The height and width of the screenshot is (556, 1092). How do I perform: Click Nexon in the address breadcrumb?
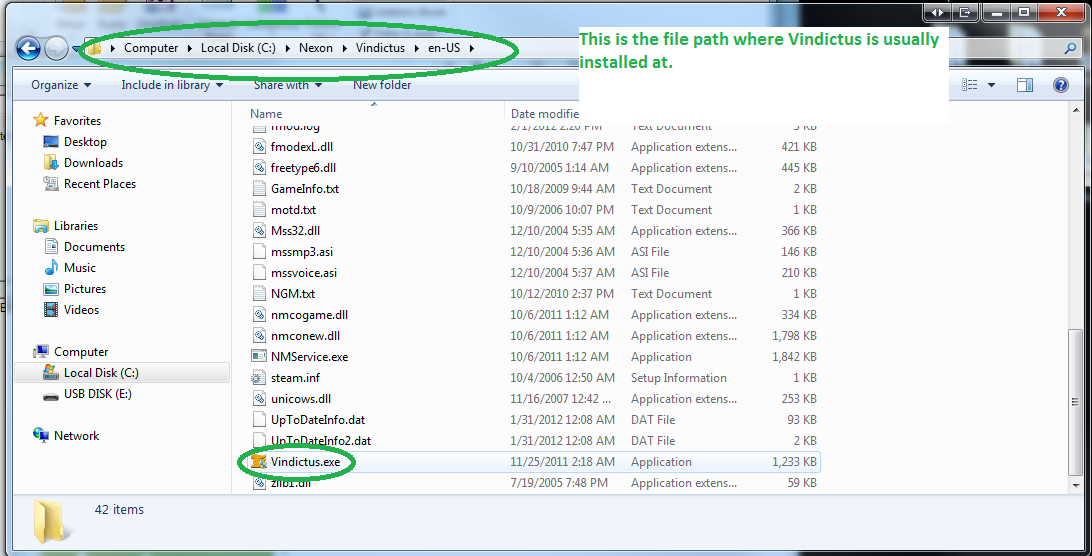[x=315, y=48]
